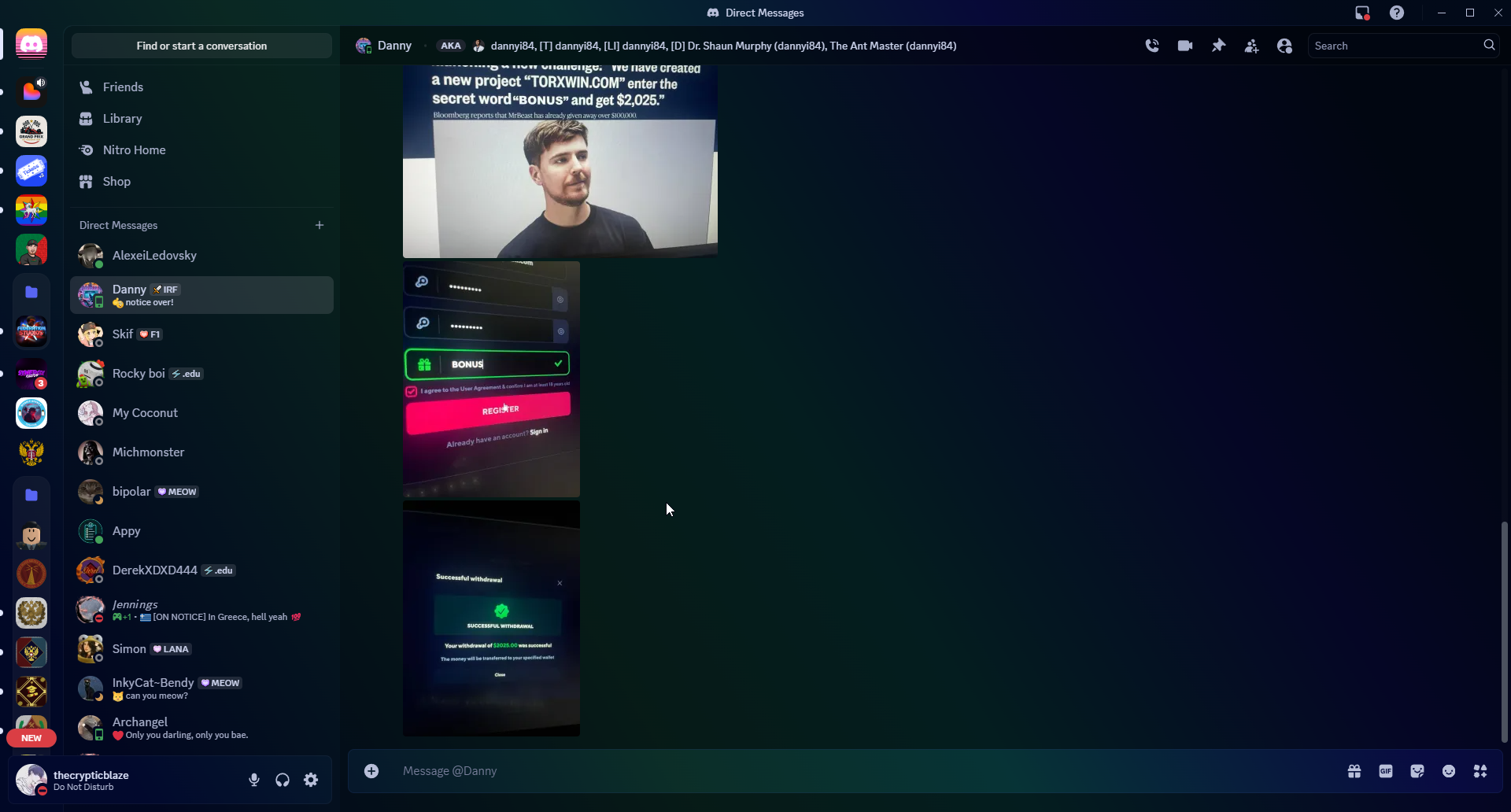This screenshot has height=812, width=1511.
Task: Start a video call with Danny
Action: [1185, 46]
